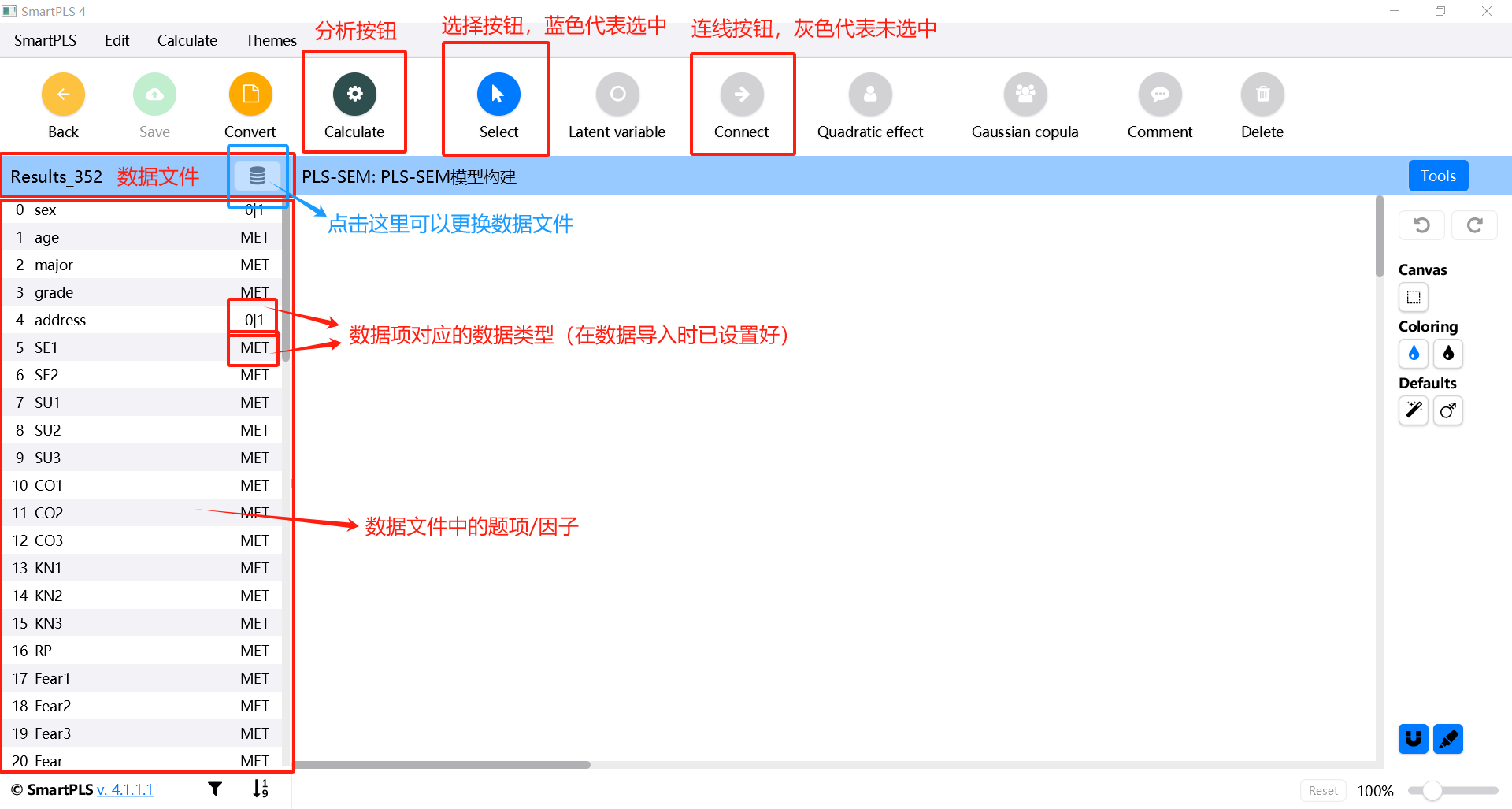Viewport: 1512px width, 809px height.
Task: Click the Back arrow icon
Action: click(x=63, y=95)
